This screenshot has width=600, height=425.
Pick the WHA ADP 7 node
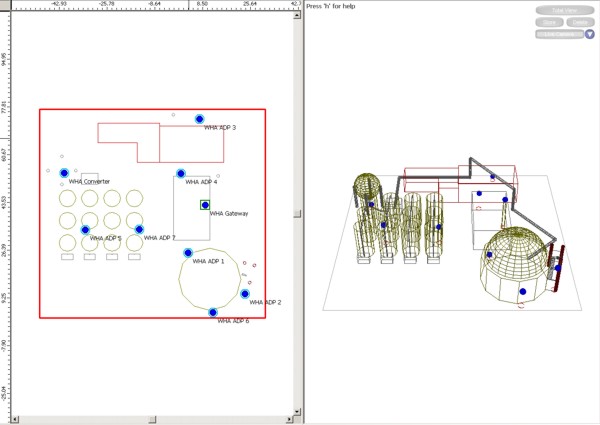[x=139, y=230]
